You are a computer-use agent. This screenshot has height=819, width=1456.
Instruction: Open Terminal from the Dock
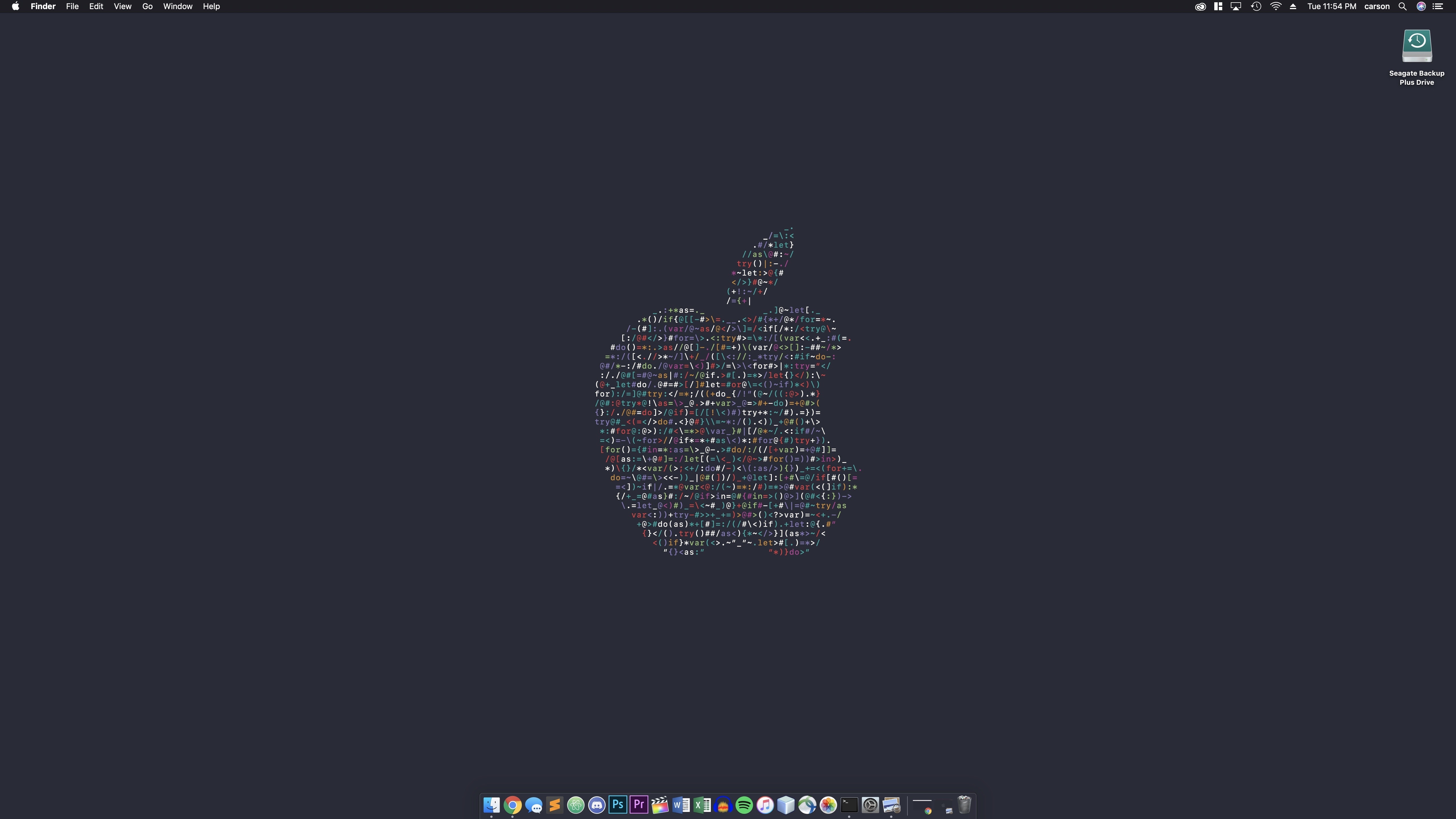tap(849, 805)
